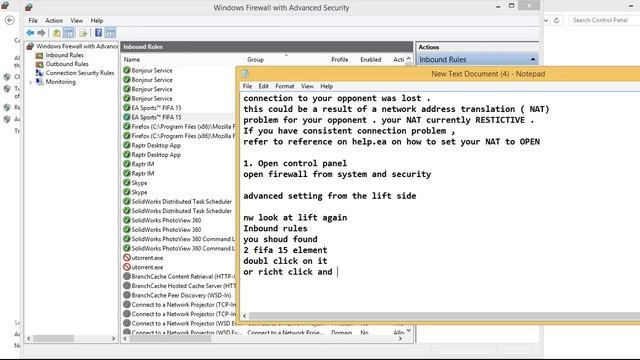640x360 pixels.
Task: Click the Inbound Rules tree icon
Action: coord(39,55)
